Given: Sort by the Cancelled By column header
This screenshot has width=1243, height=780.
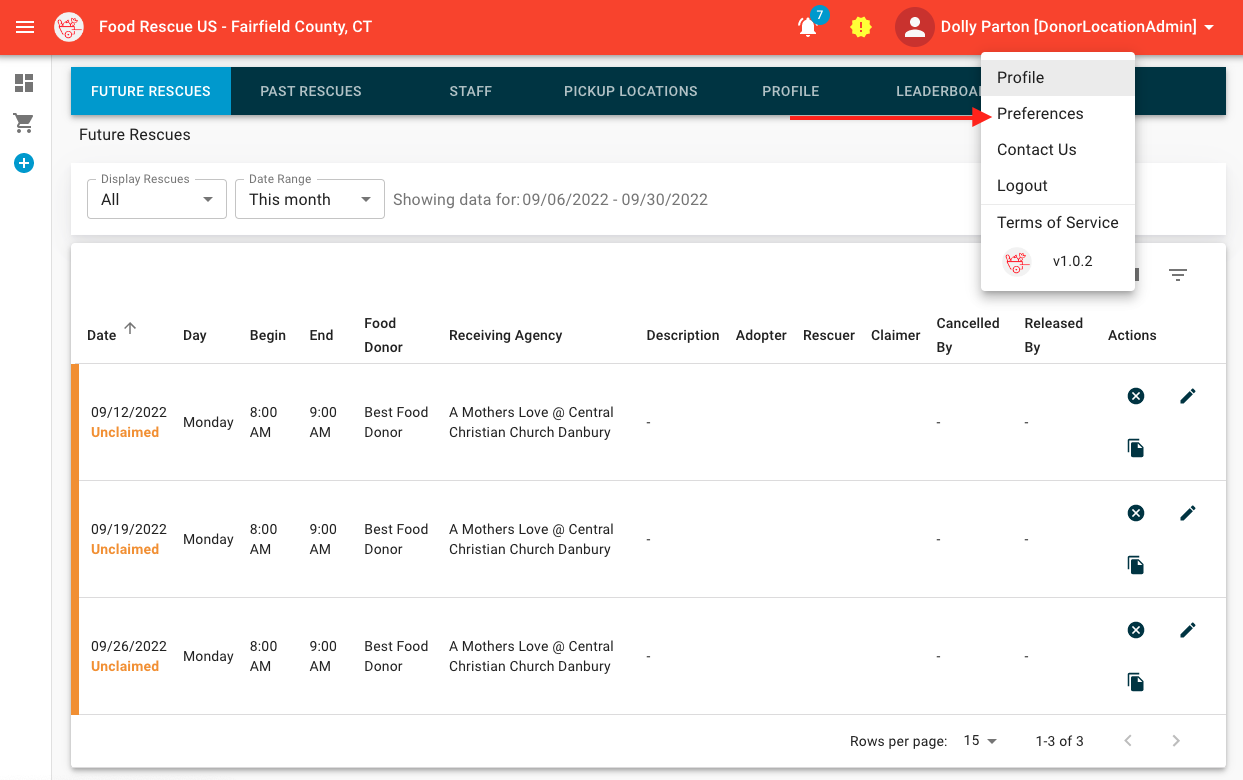Looking at the screenshot, I should click(x=968, y=336).
